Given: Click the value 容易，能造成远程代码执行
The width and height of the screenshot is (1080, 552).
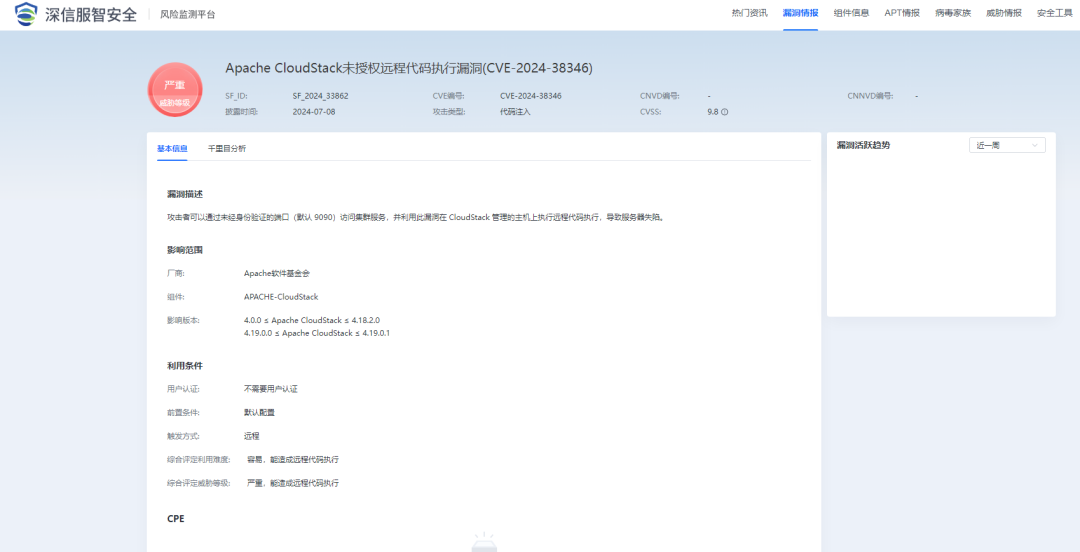Looking at the screenshot, I should pyautogui.click(x=293, y=460).
